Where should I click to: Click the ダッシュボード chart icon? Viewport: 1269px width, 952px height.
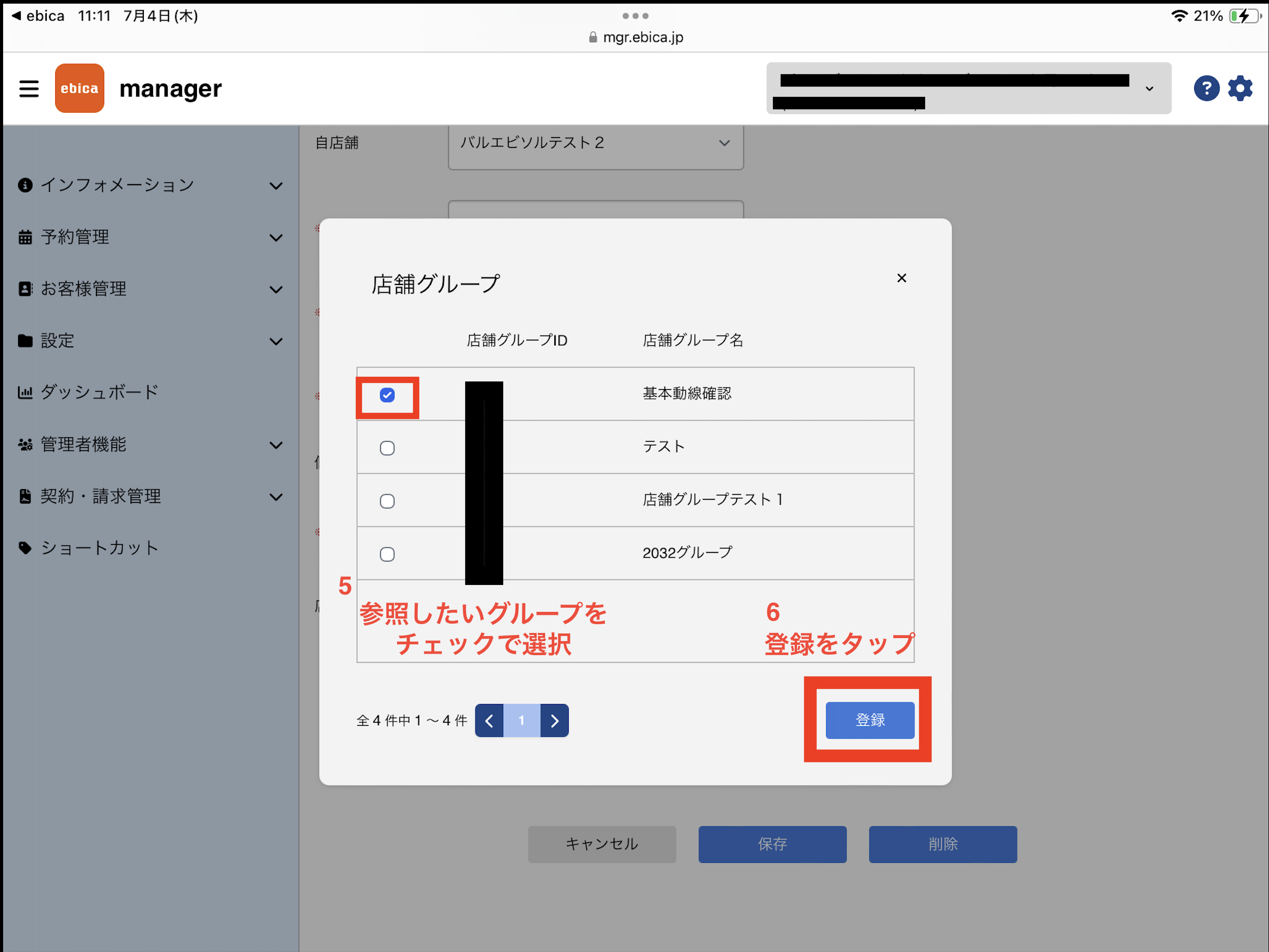(25, 392)
